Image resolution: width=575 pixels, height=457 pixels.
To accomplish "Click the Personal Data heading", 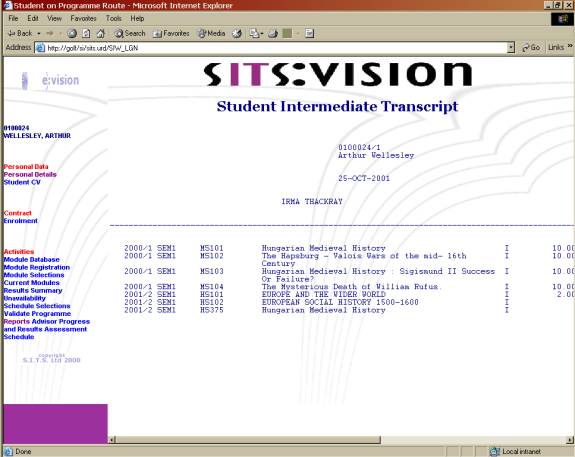I will (x=26, y=167).
